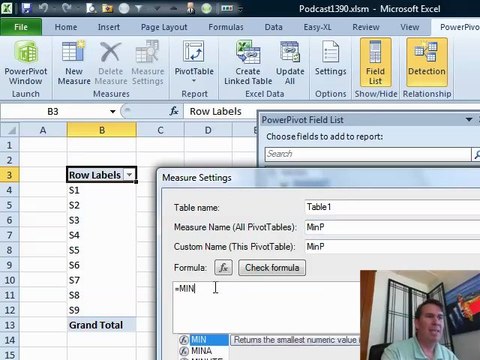Click the yellow folder icon in quick access toolbar
Image resolution: width=480 pixels, height=360 pixels.
tap(107, 8)
